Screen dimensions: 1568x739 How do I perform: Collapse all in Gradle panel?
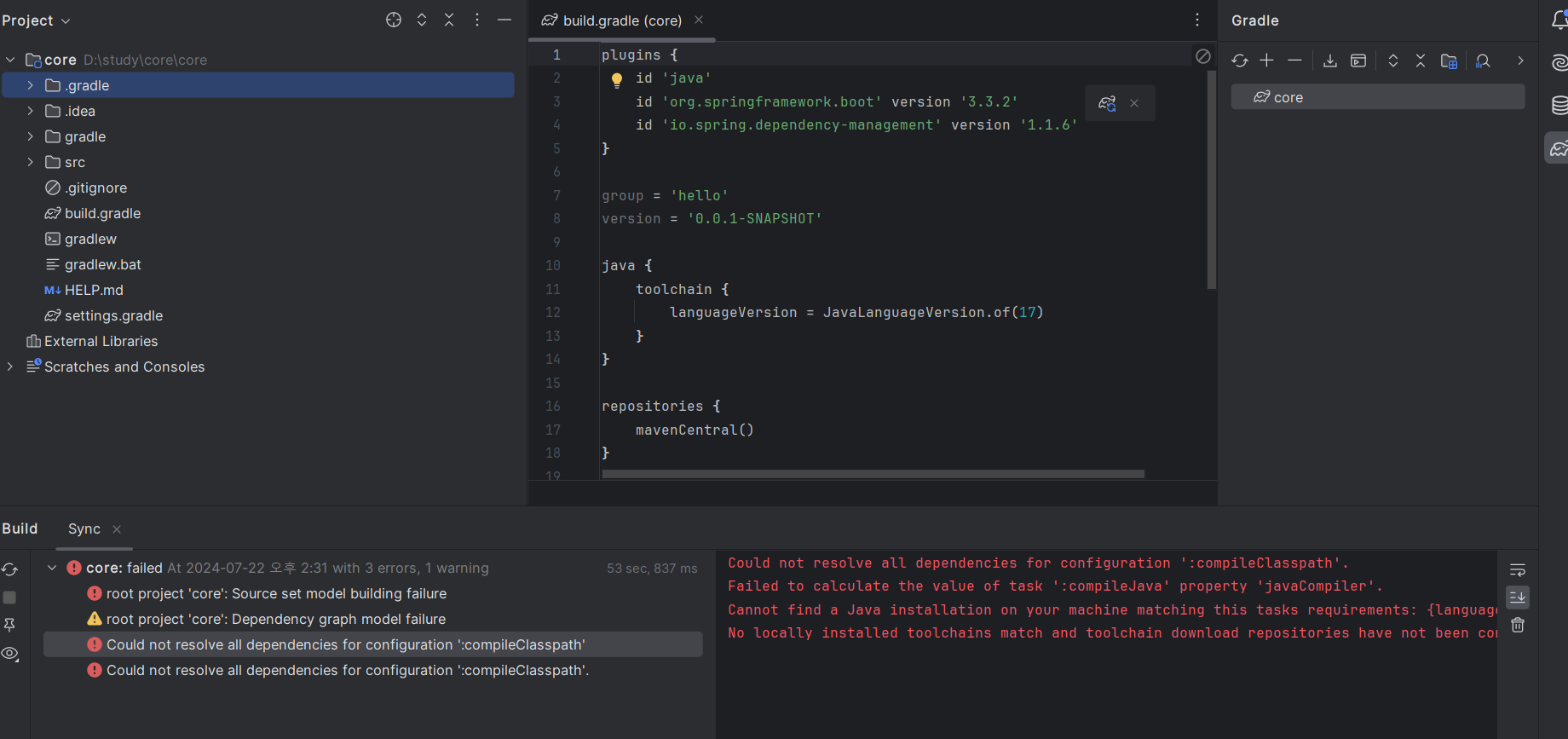(1421, 61)
